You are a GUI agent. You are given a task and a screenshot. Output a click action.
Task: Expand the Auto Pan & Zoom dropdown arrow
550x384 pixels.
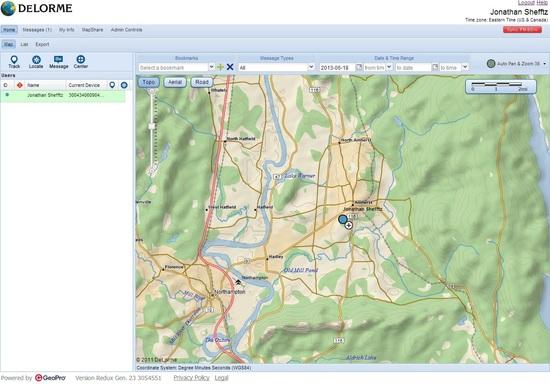545,64
